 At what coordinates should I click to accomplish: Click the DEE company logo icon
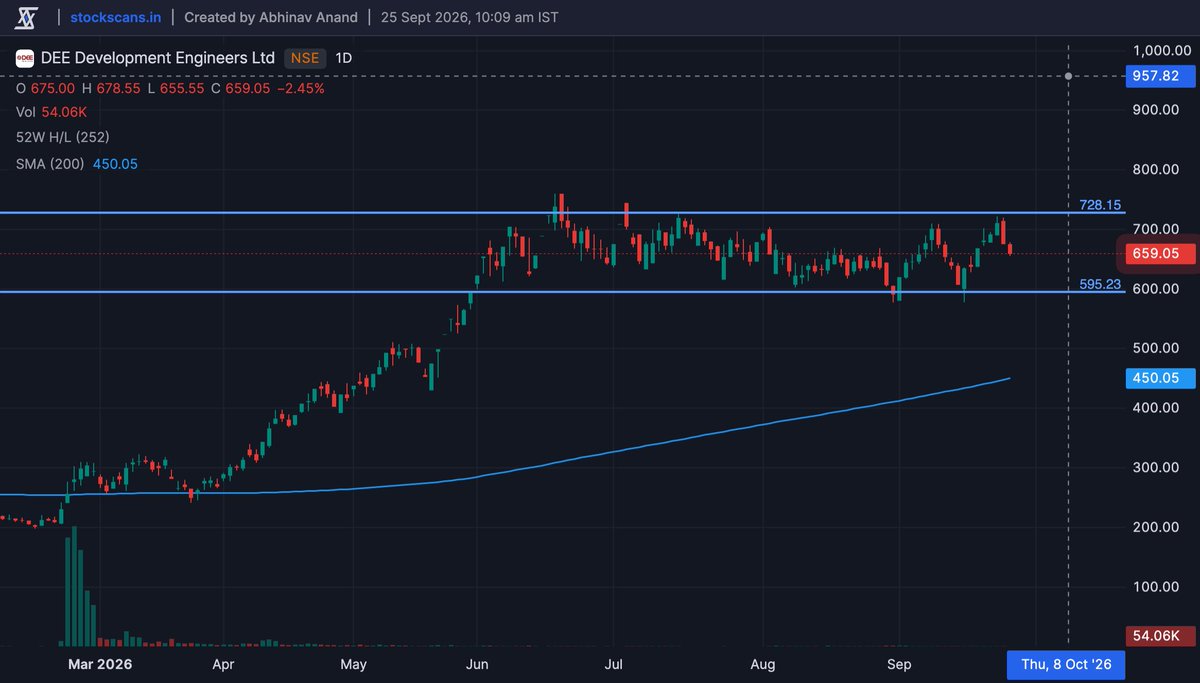click(x=24, y=59)
